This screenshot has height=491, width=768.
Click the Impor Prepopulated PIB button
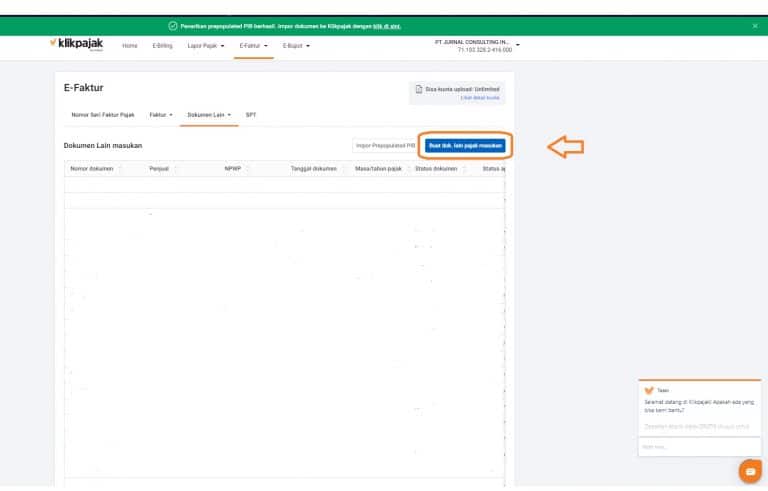tap(385, 145)
